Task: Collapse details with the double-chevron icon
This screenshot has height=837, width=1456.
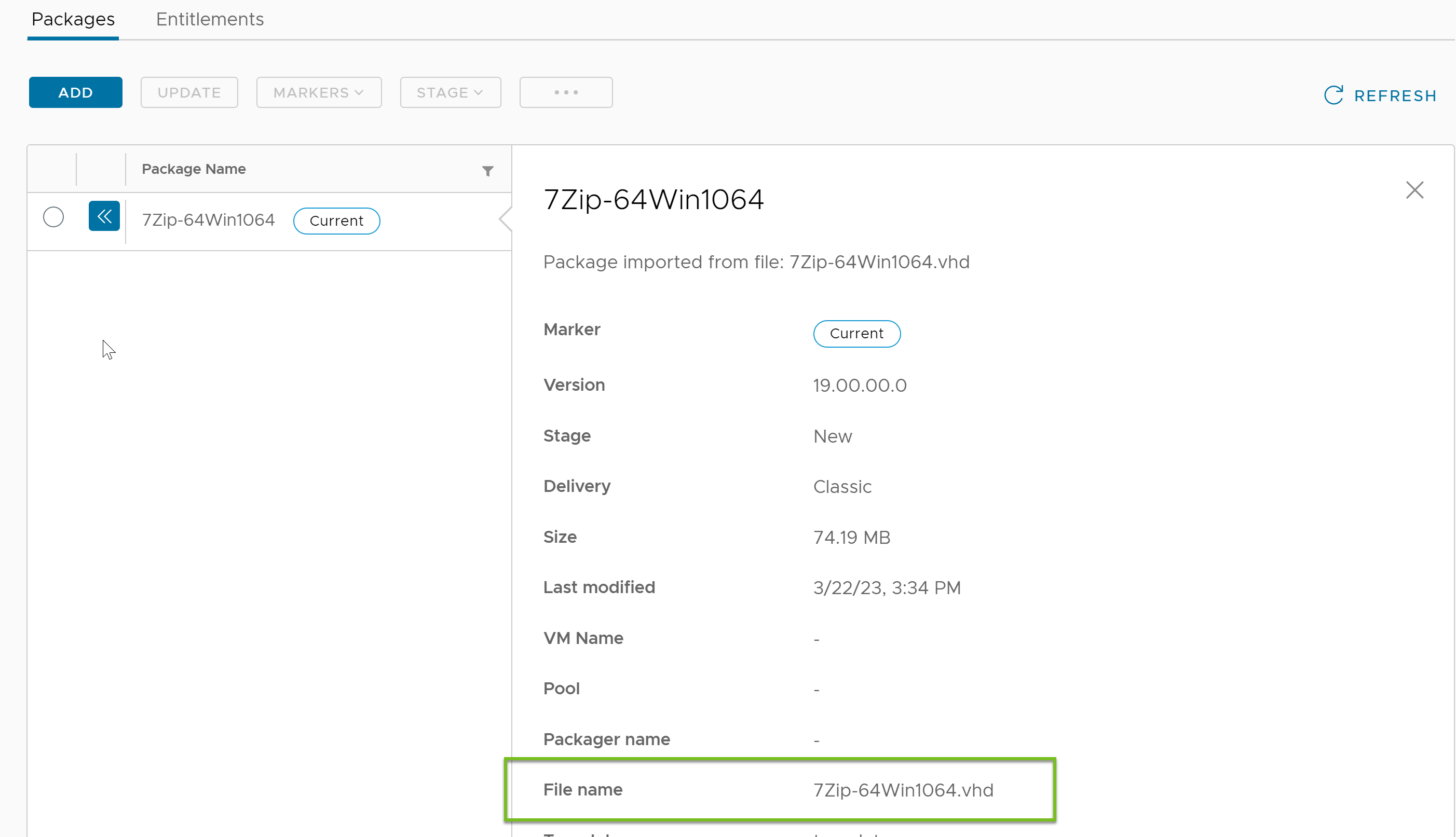Action: tap(104, 216)
